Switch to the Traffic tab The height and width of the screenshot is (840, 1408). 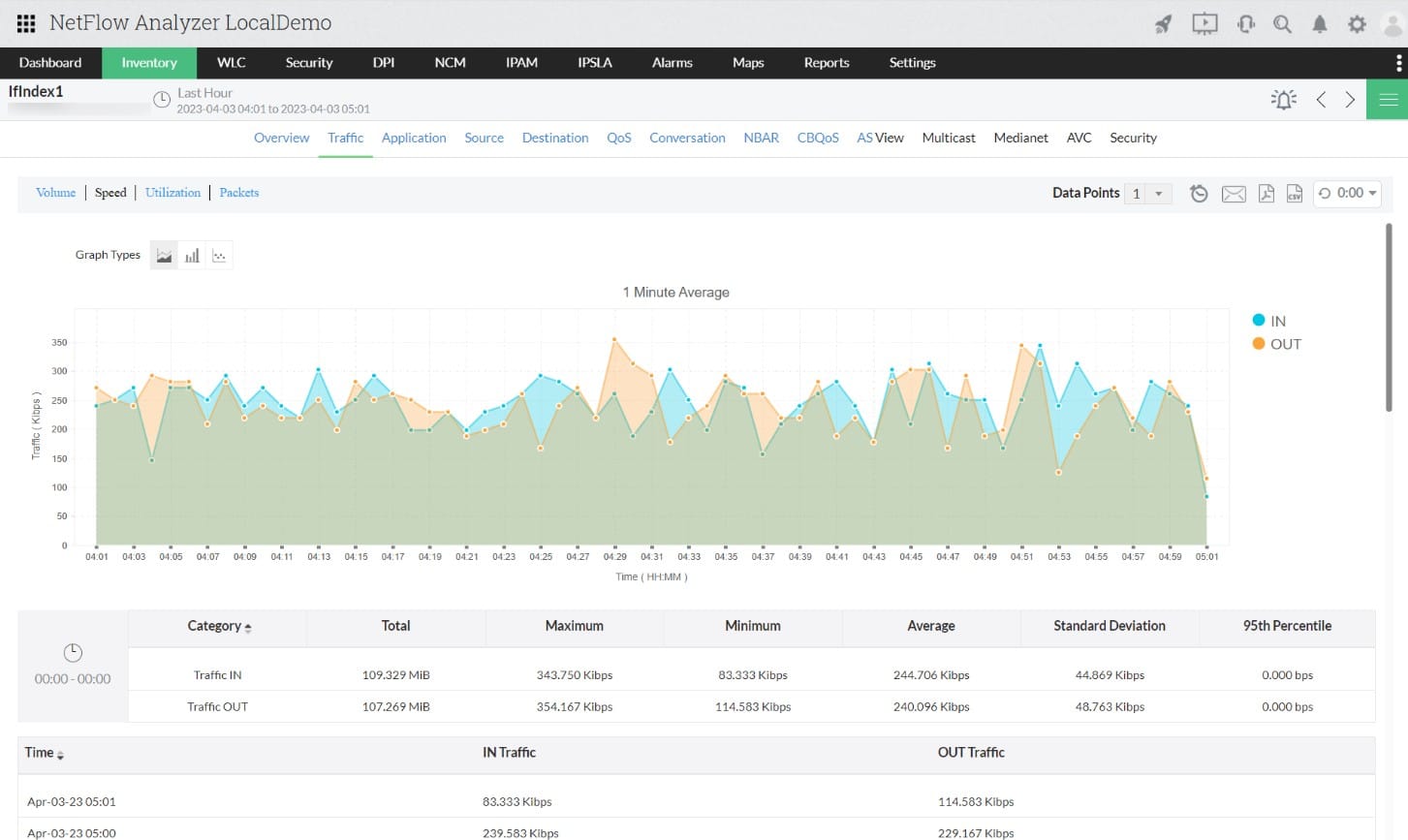pyautogui.click(x=346, y=139)
